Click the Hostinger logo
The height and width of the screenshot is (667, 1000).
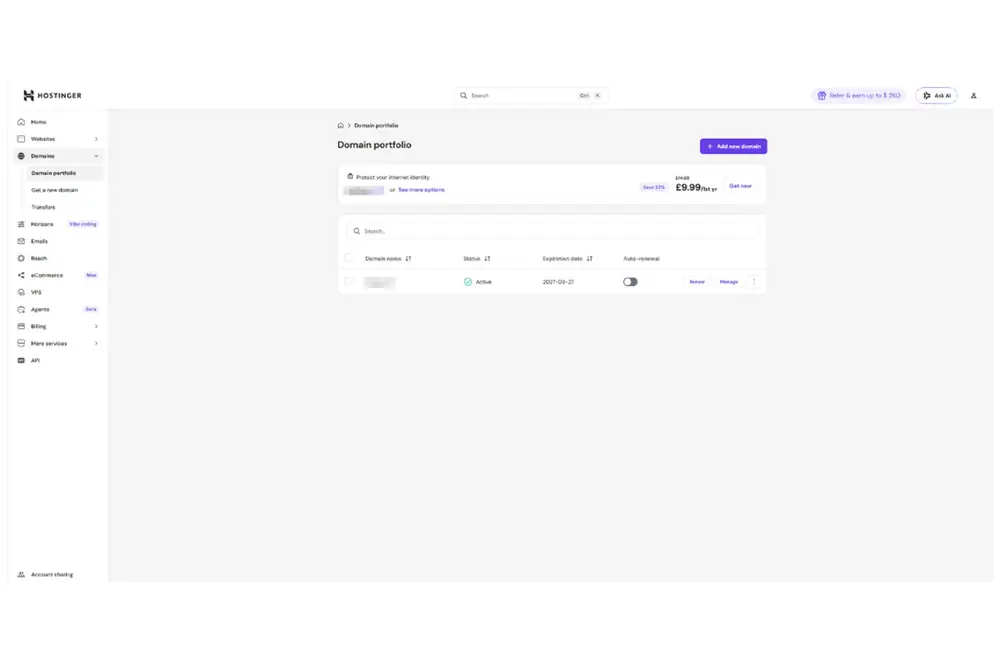pos(52,96)
